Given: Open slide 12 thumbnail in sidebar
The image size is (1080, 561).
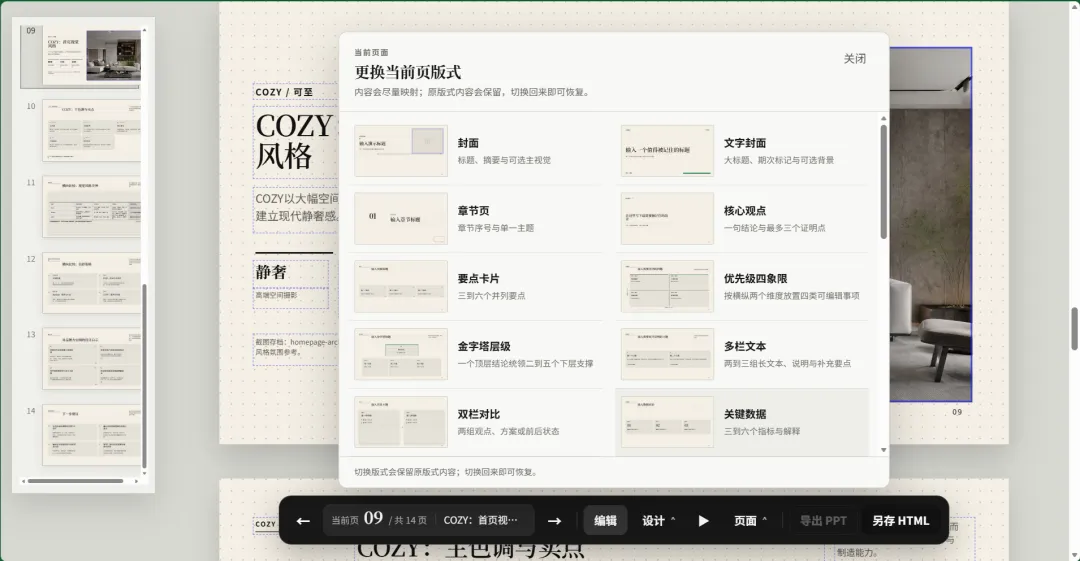Looking at the screenshot, I should [92, 283].
